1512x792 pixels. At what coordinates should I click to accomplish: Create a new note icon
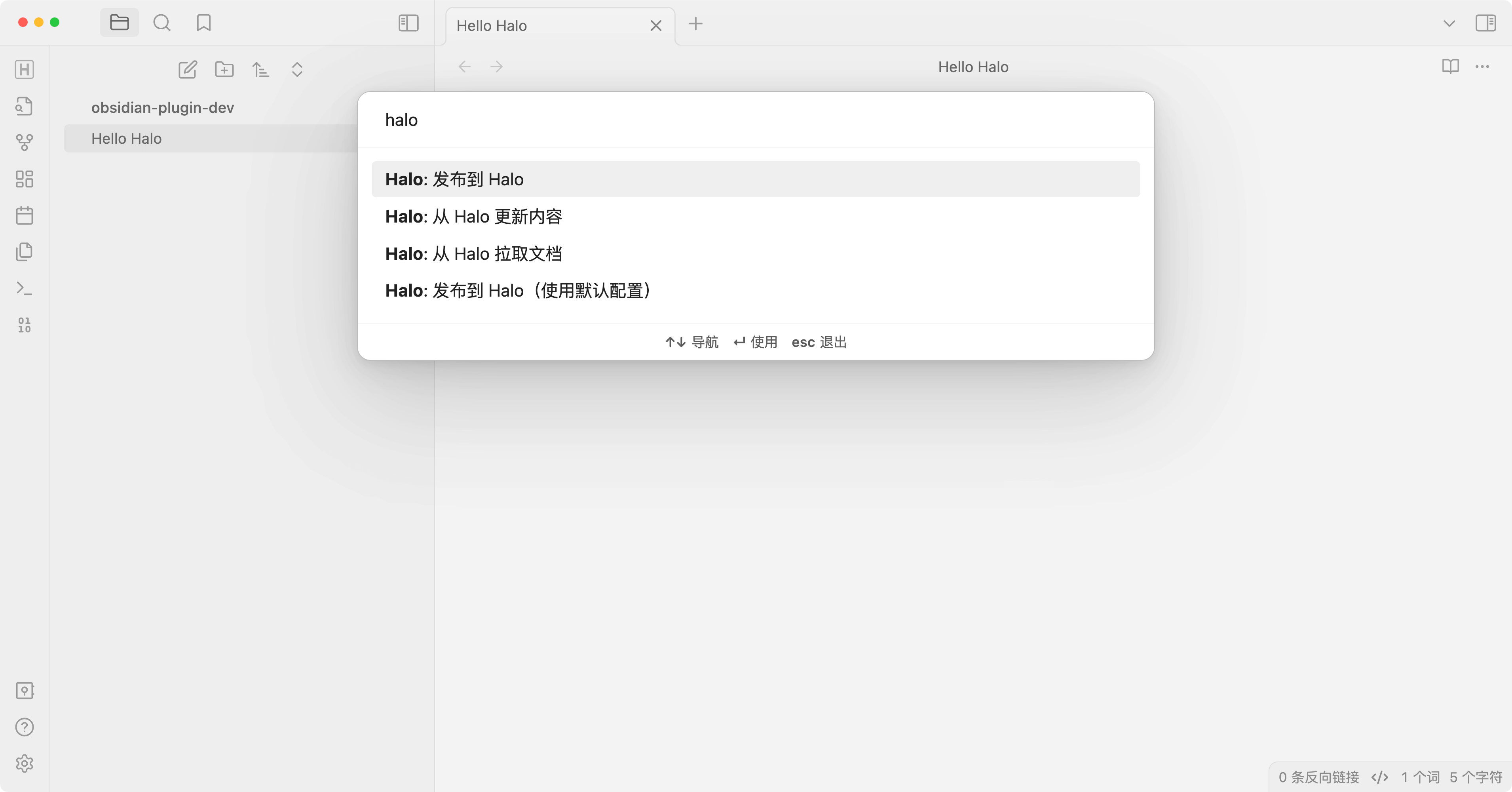tap(187, 69)
